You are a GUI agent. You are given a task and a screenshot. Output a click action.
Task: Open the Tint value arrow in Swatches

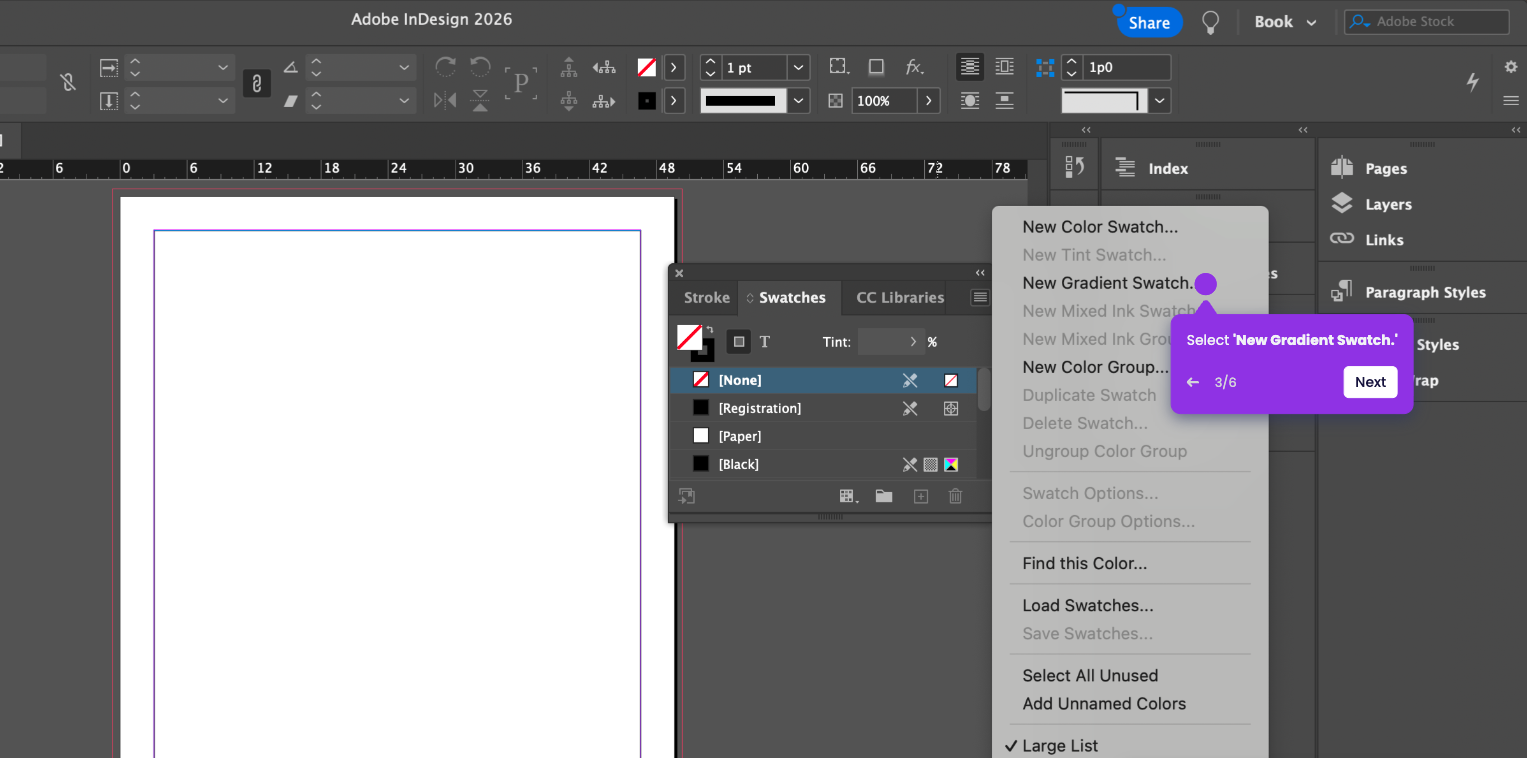(x=912, y=342)
